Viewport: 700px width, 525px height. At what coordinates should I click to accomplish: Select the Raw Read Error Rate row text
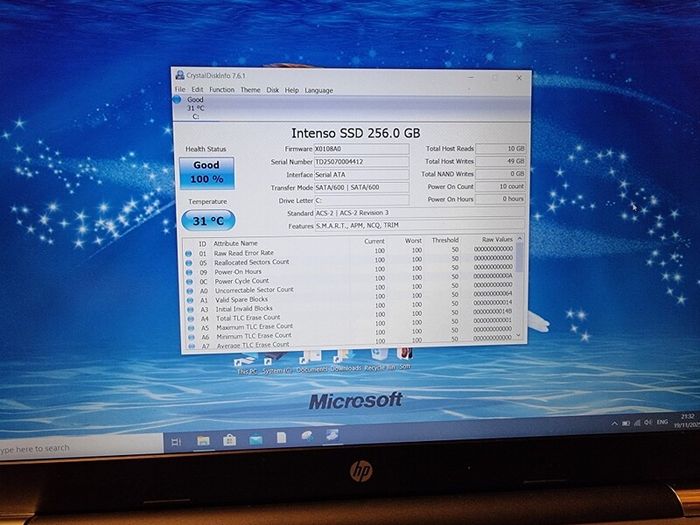click(x=244, y=253)
